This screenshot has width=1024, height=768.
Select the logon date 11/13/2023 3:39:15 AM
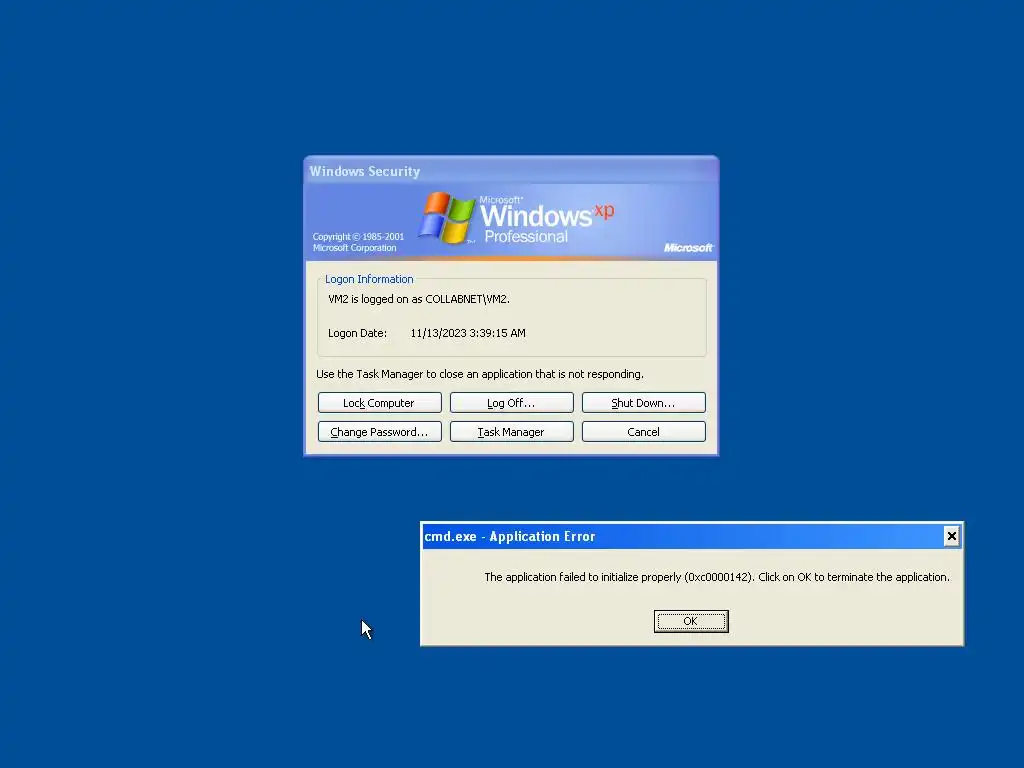tap(468, 333)
